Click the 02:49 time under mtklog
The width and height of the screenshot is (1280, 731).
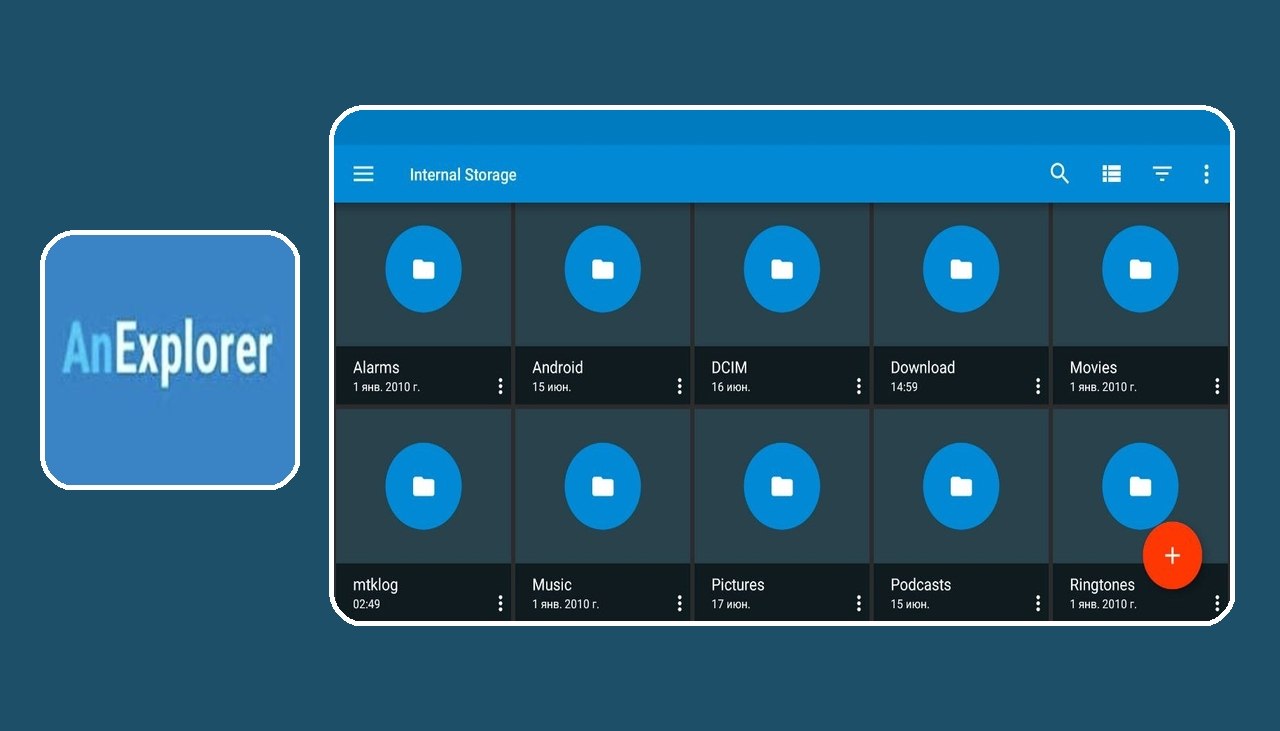[x=366, y=604]
